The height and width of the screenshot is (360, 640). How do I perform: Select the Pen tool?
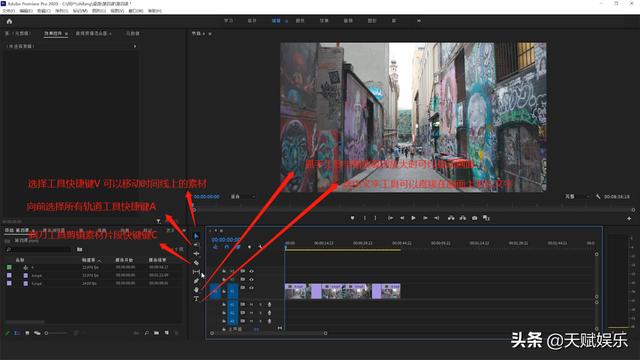pyautogui.click(x=196, y=281)
